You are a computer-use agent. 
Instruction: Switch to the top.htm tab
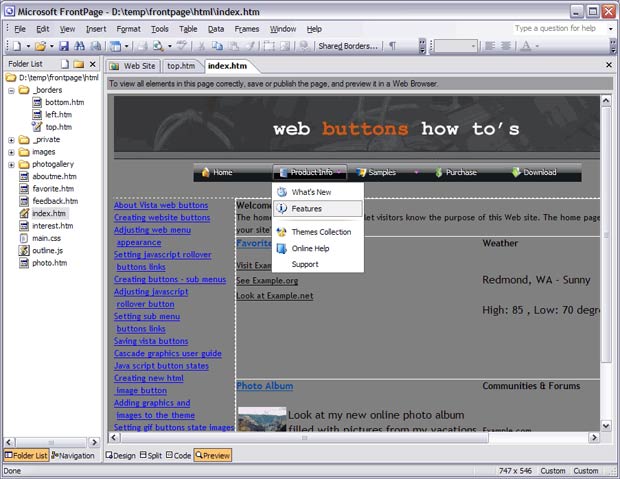[181, 66]
